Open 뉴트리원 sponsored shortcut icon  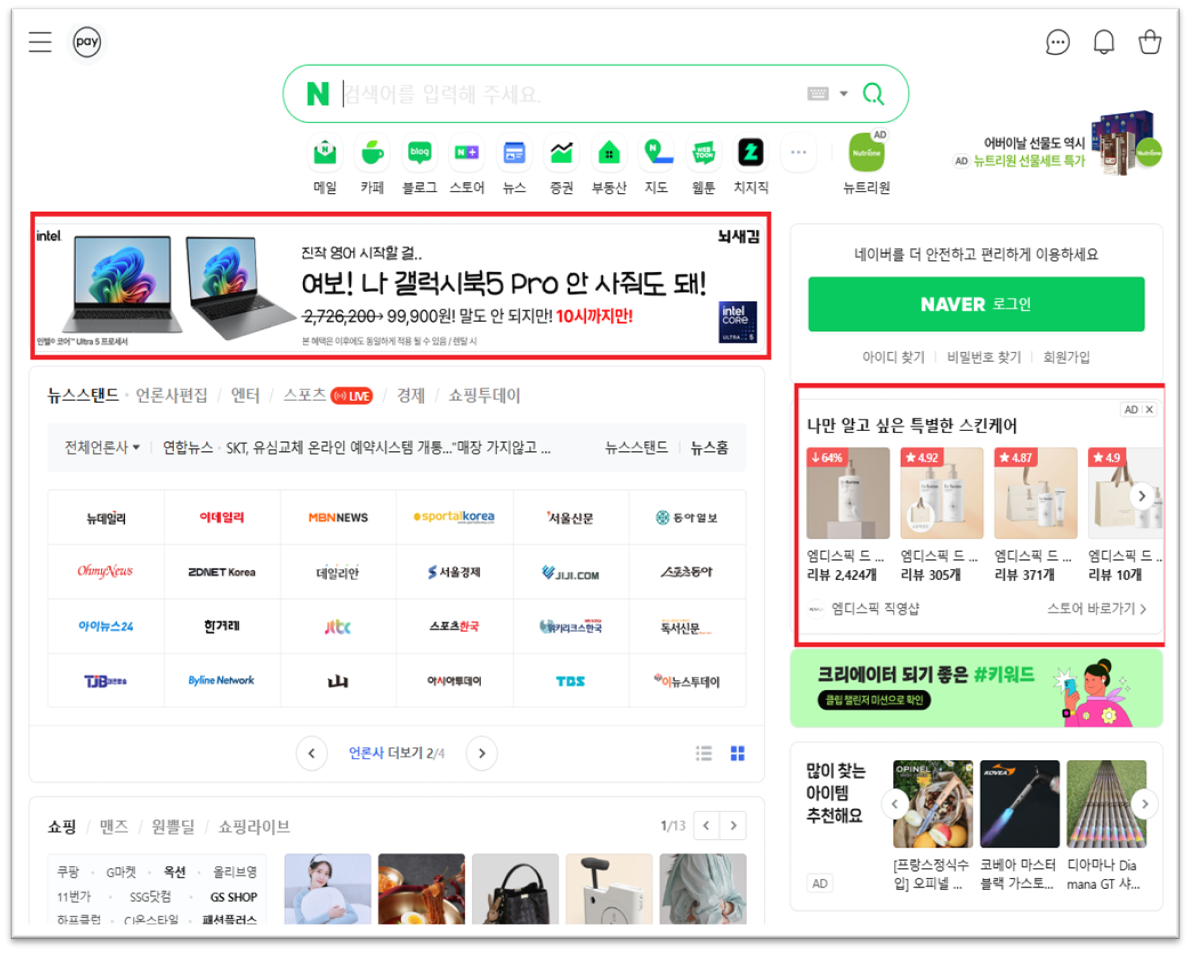[x=866, y=153]
